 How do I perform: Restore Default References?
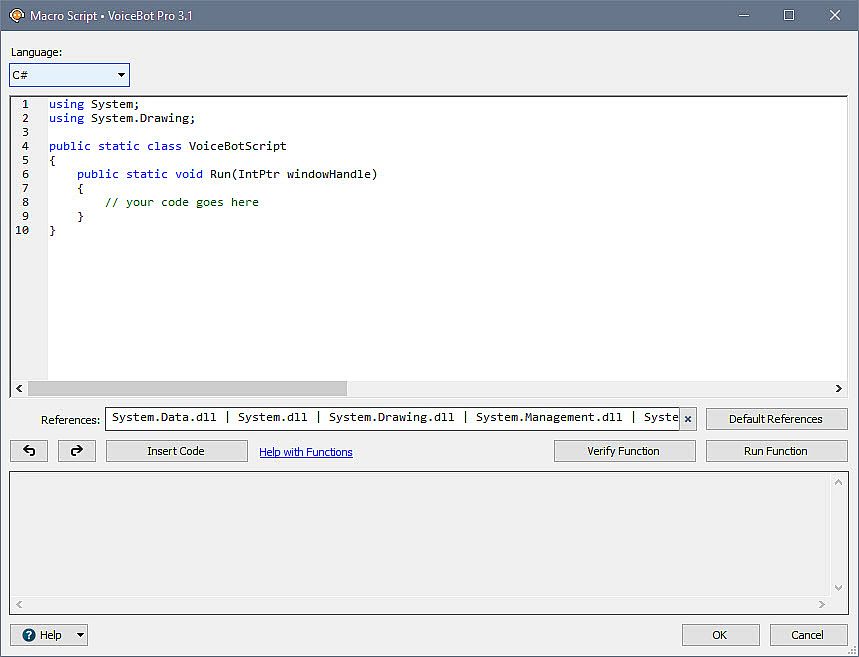pyautogui.click(x=776, y=419)
